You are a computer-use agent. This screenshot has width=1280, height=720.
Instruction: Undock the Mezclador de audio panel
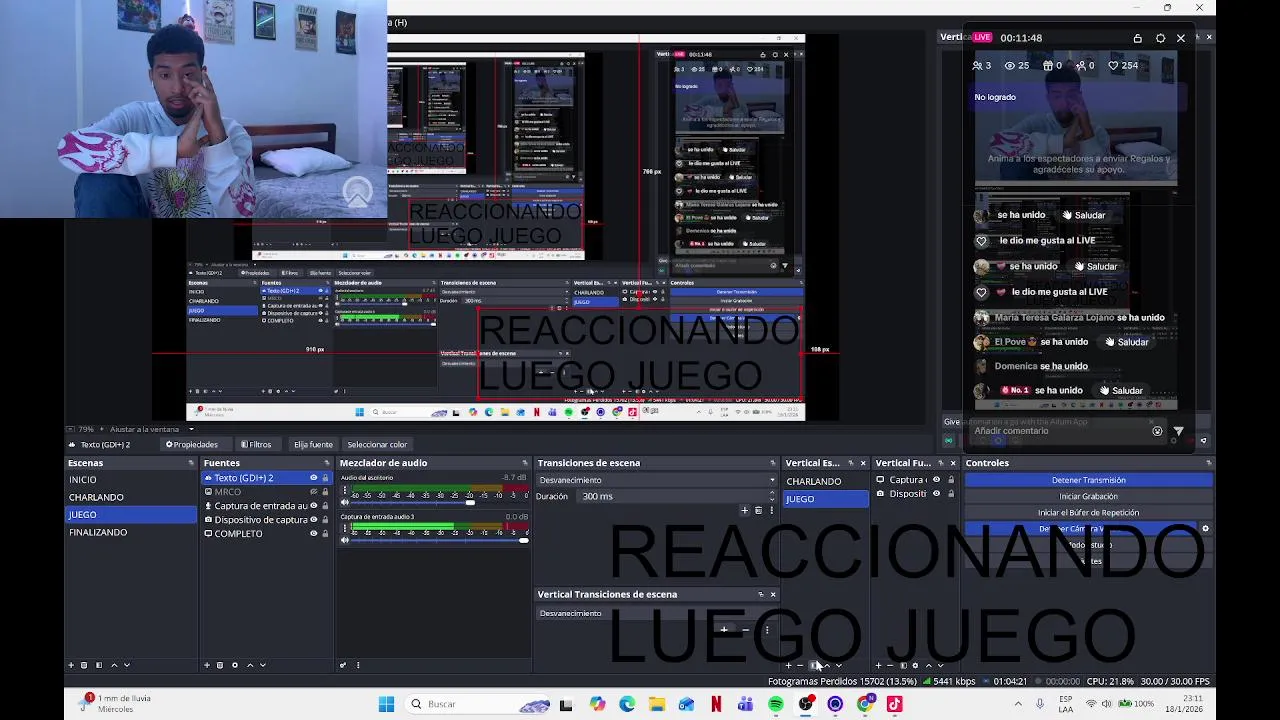[x=524, y=463]
